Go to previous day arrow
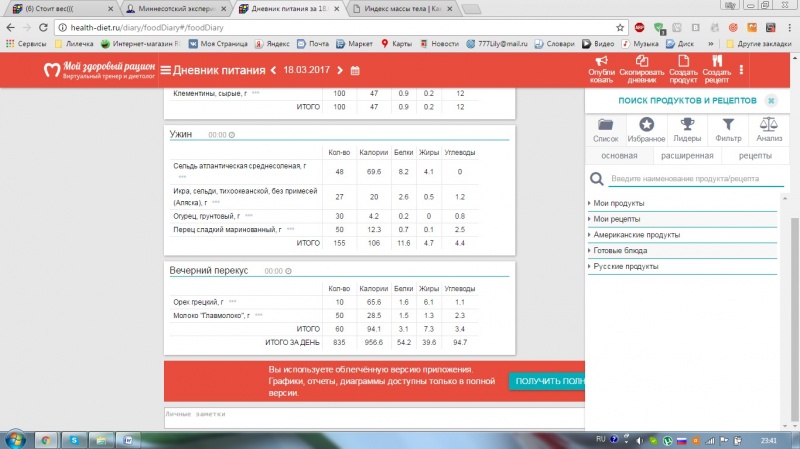The width and height of the screenshot is (800, 449). [x=274, y=70]
